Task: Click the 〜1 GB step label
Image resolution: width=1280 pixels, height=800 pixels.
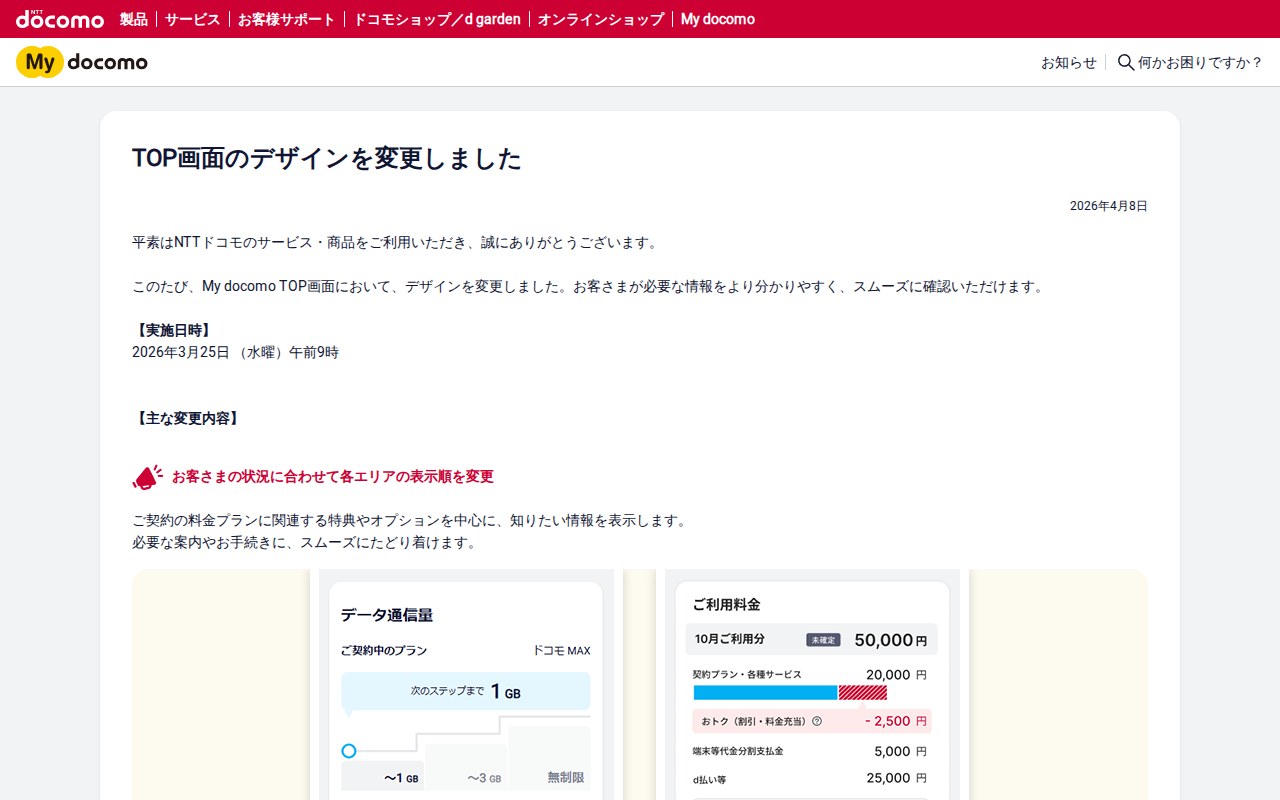Action: 401,778
